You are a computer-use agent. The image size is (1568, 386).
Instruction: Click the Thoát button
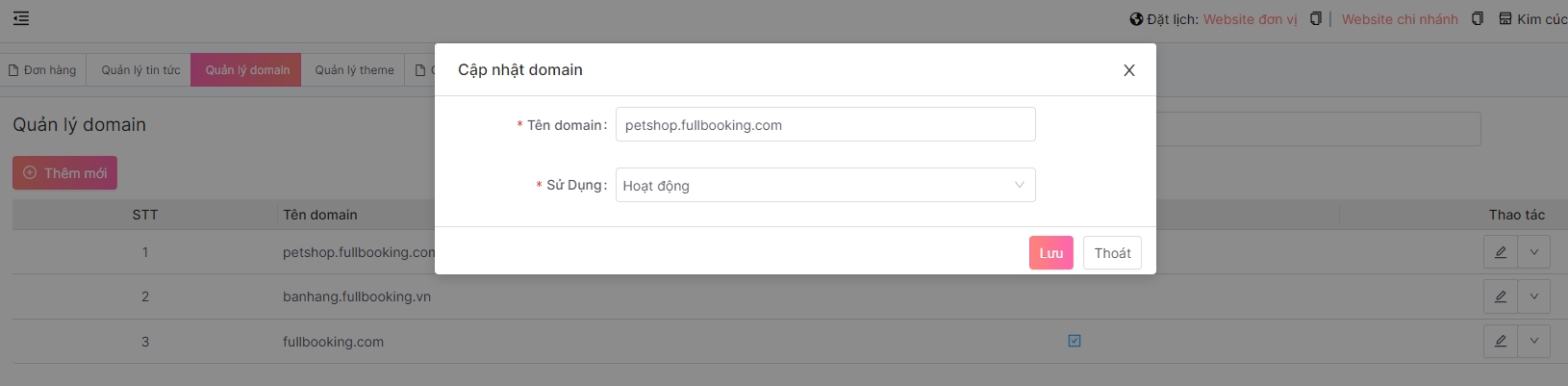(1112, 253)
